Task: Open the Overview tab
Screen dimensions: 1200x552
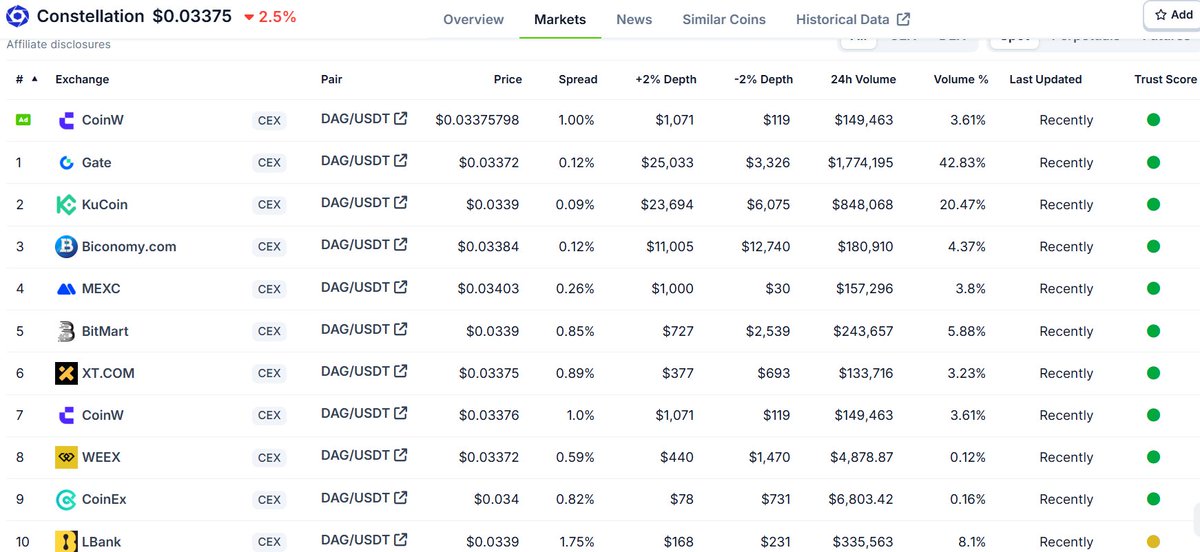Action: [474, 19]
